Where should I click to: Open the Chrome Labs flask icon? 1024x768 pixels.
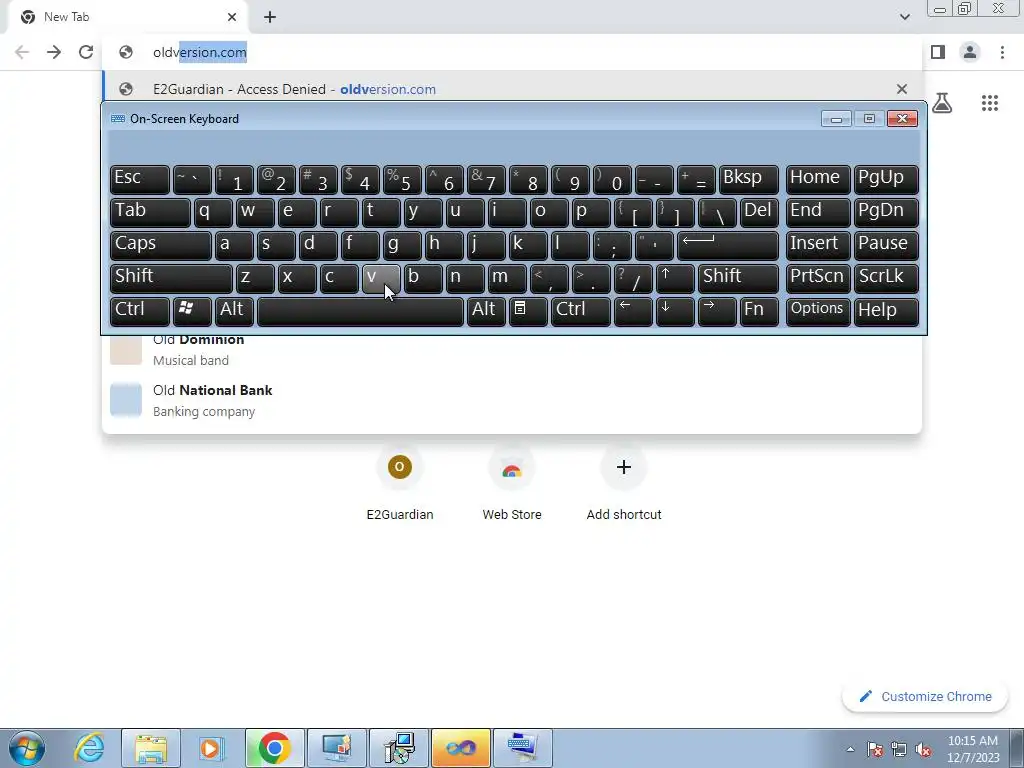point(942,103)
